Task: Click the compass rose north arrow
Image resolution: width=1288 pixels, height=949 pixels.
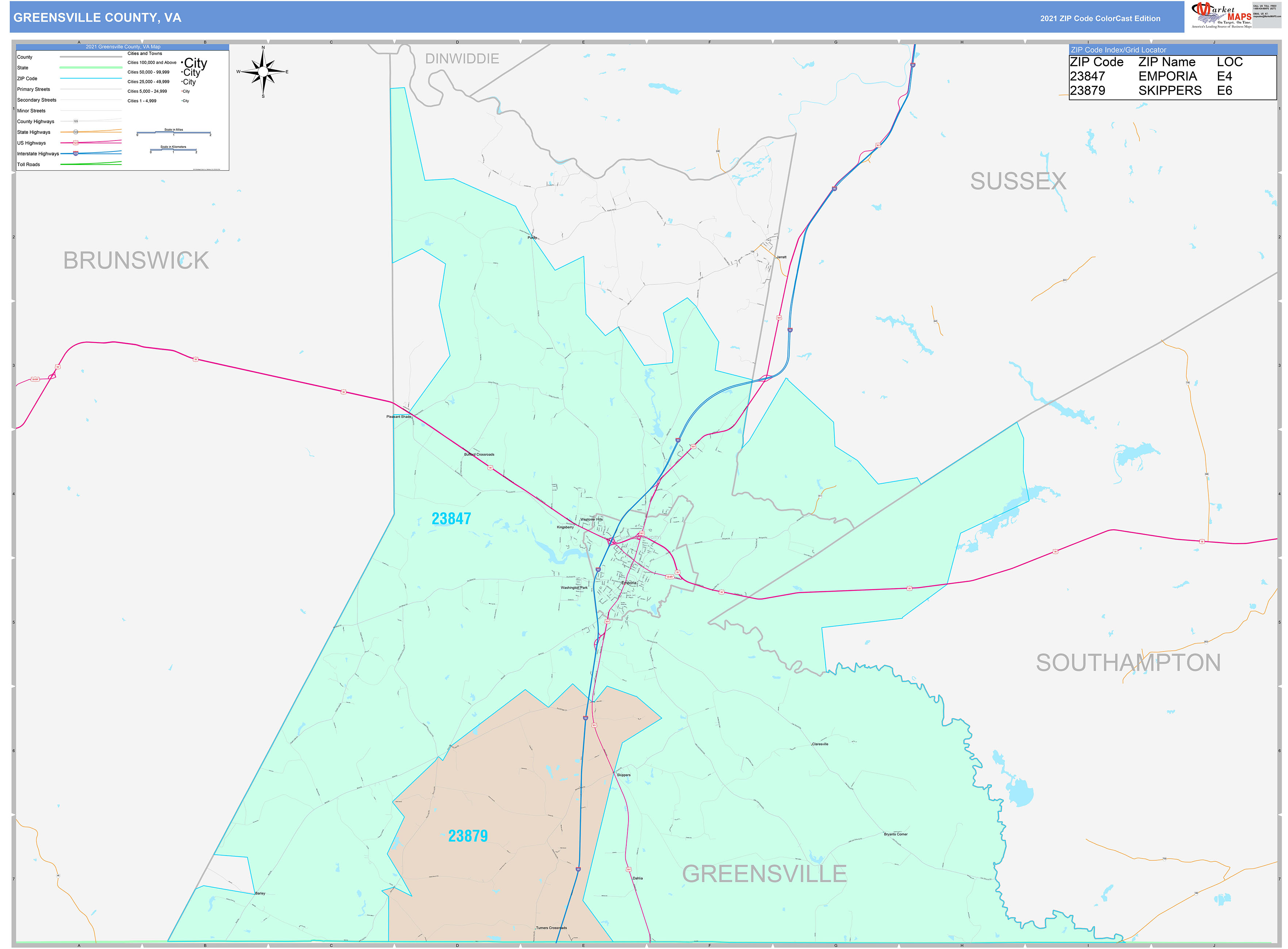Action: (263, 55)
